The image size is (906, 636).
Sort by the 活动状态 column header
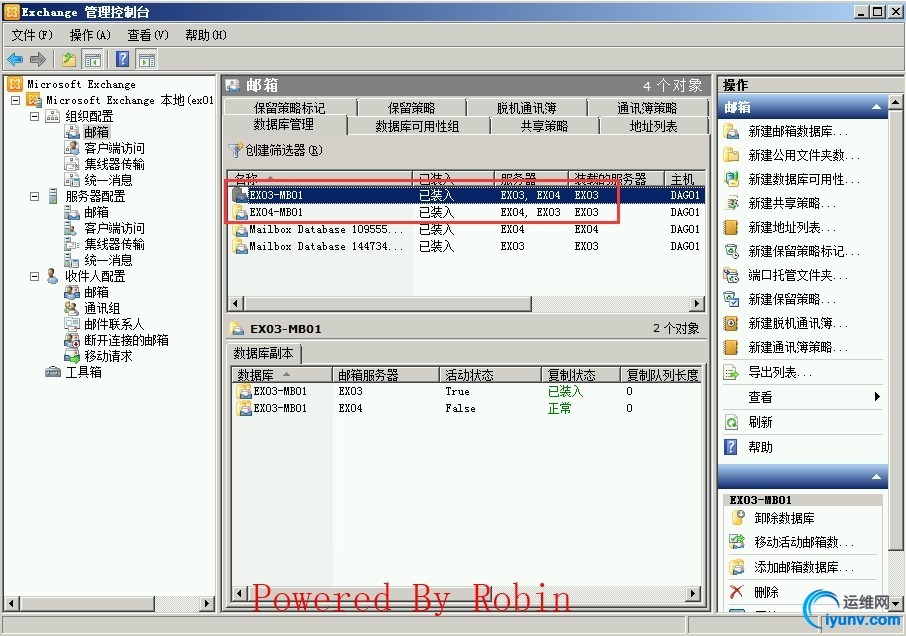coord(491,375)
